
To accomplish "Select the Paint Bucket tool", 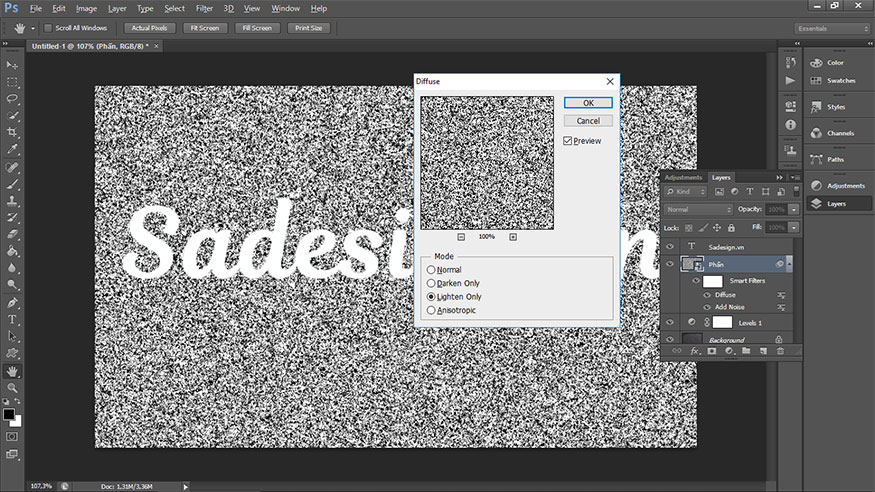I will (x=12, y=251).
